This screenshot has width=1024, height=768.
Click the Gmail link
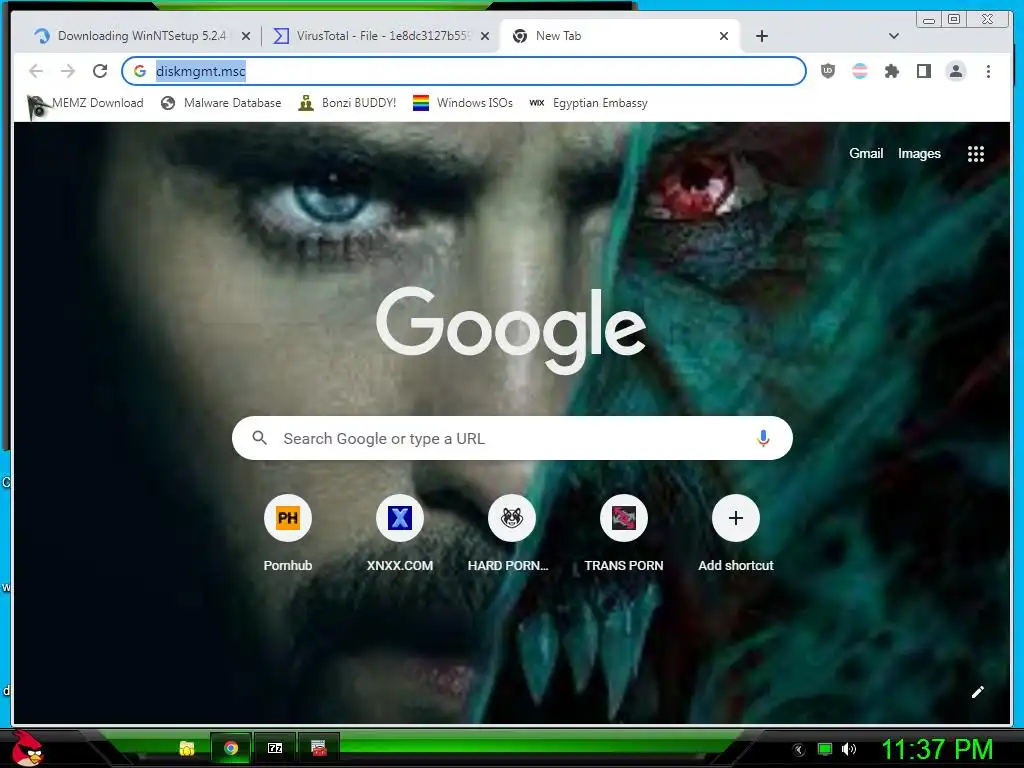coord(866,153)
